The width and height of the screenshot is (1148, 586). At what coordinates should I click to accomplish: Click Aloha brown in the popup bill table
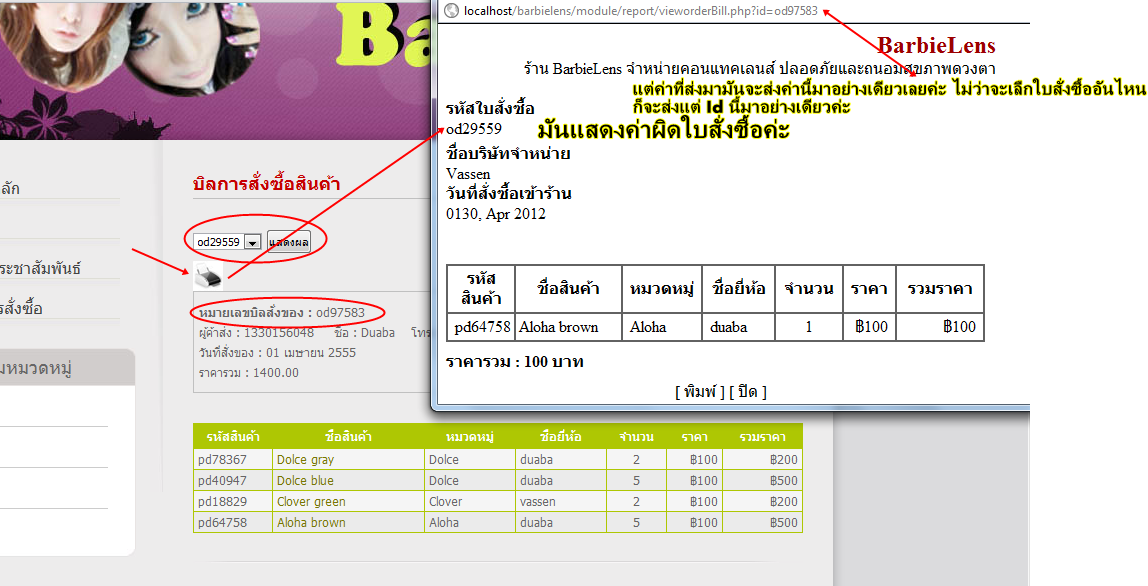(x=559, y=327)
